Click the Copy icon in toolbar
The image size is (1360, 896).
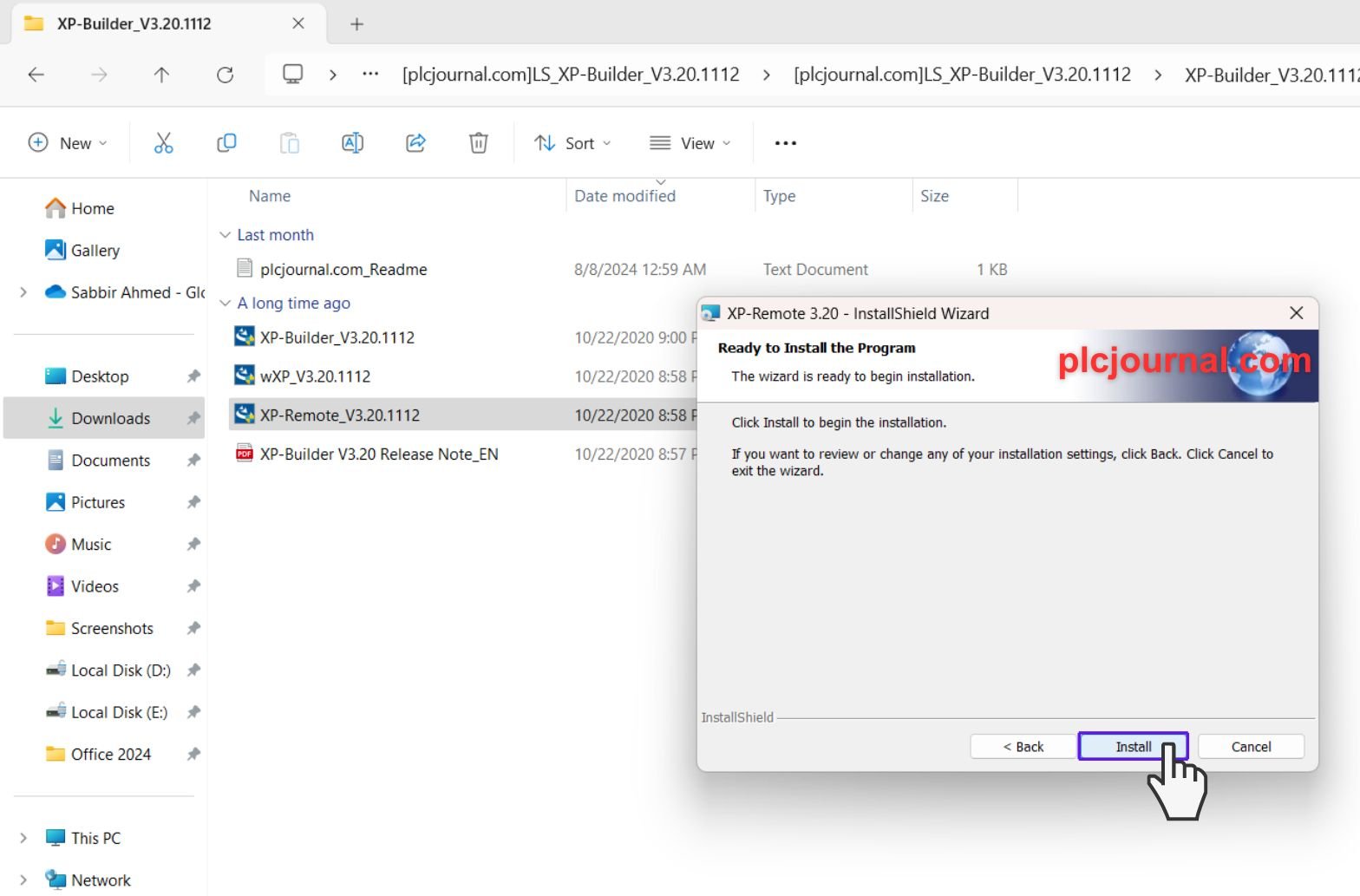pos(226,143)
